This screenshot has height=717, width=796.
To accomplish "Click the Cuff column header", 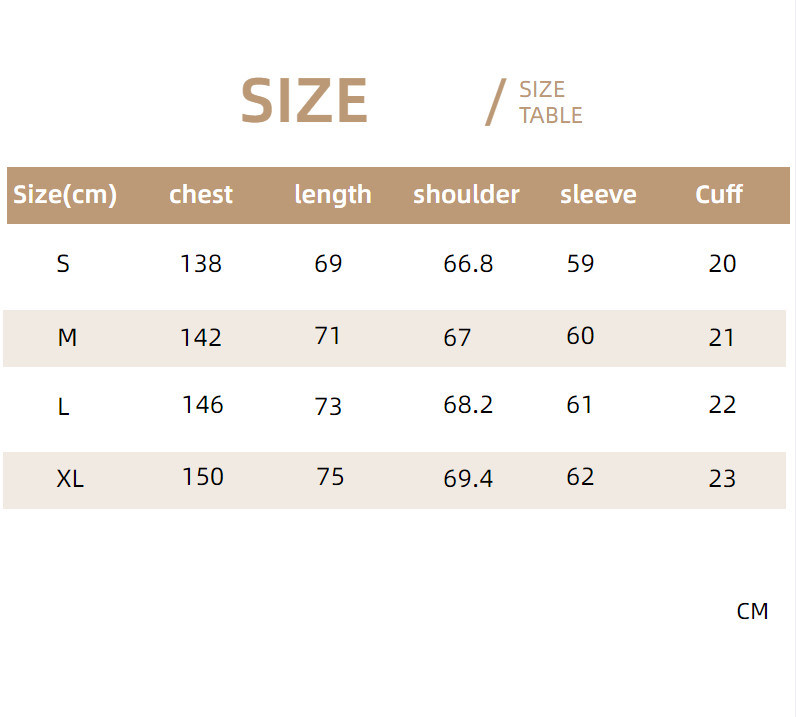I will click(719, 194).
